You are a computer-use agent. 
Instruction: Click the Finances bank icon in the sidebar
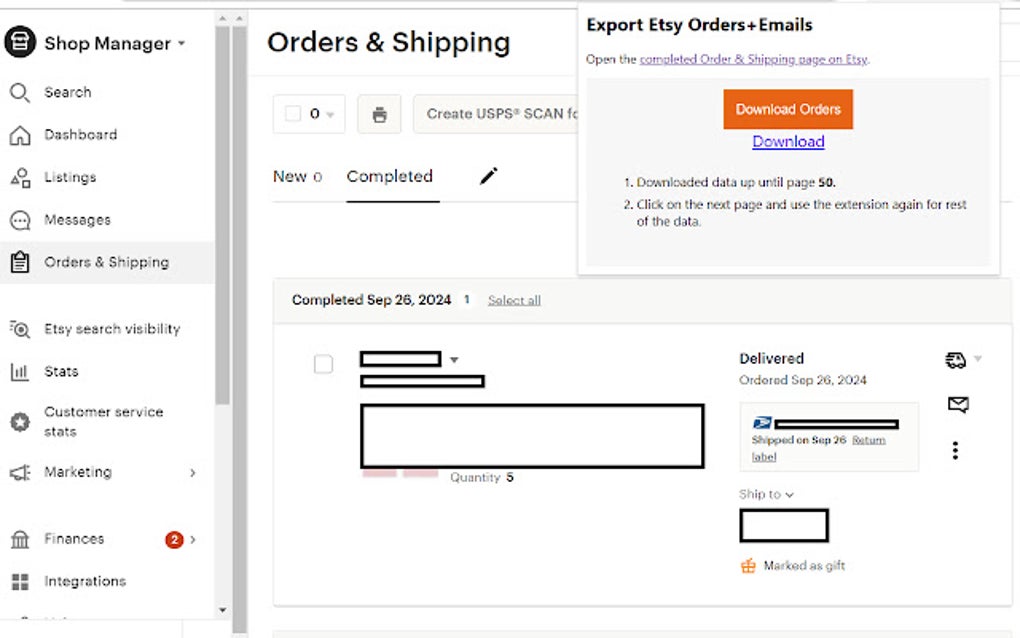[x=22, y=538]
